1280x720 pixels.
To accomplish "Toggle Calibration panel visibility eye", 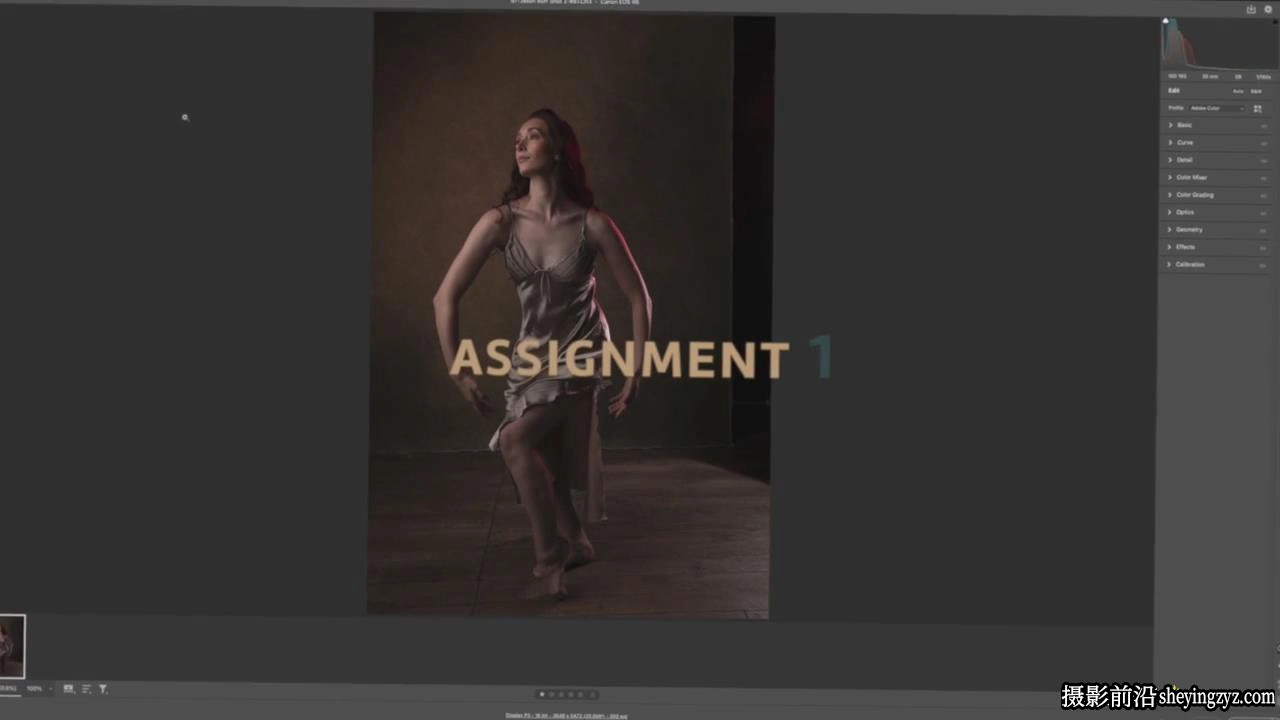I will [1264, 265].
